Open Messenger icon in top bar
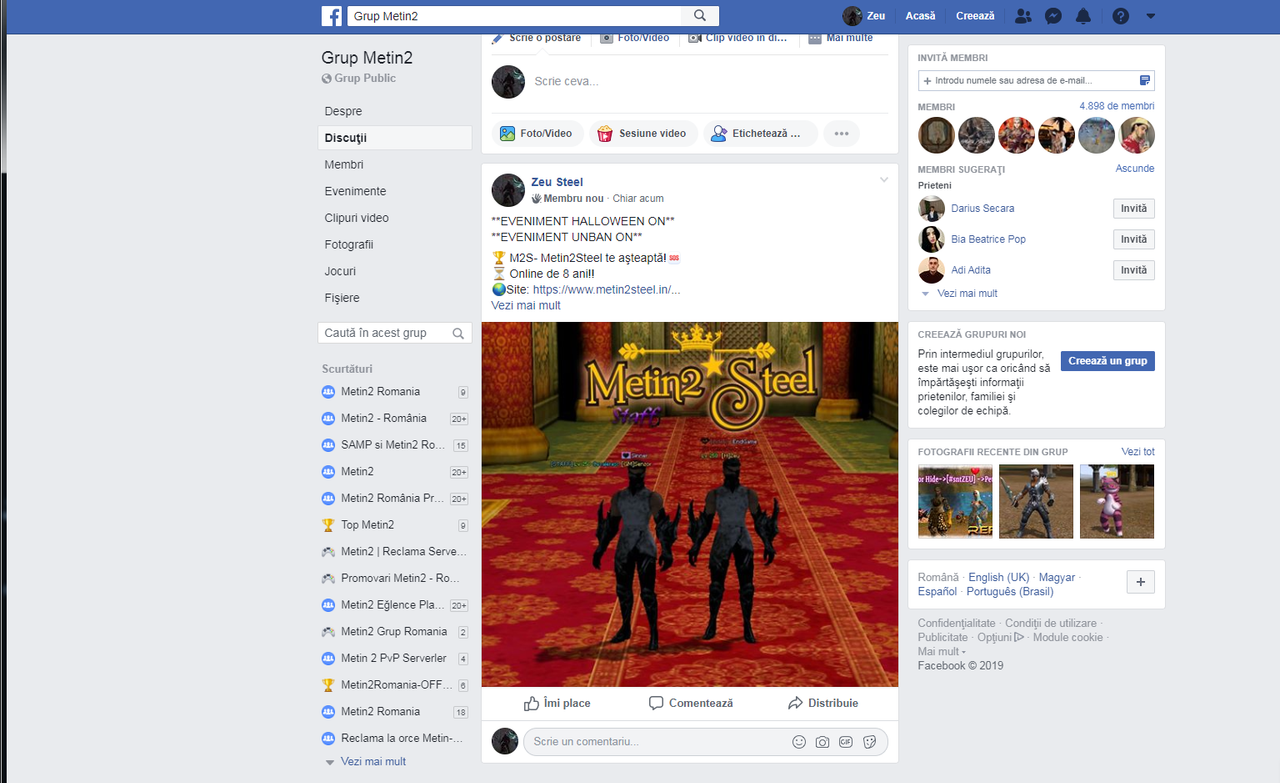 (1053, 16)
